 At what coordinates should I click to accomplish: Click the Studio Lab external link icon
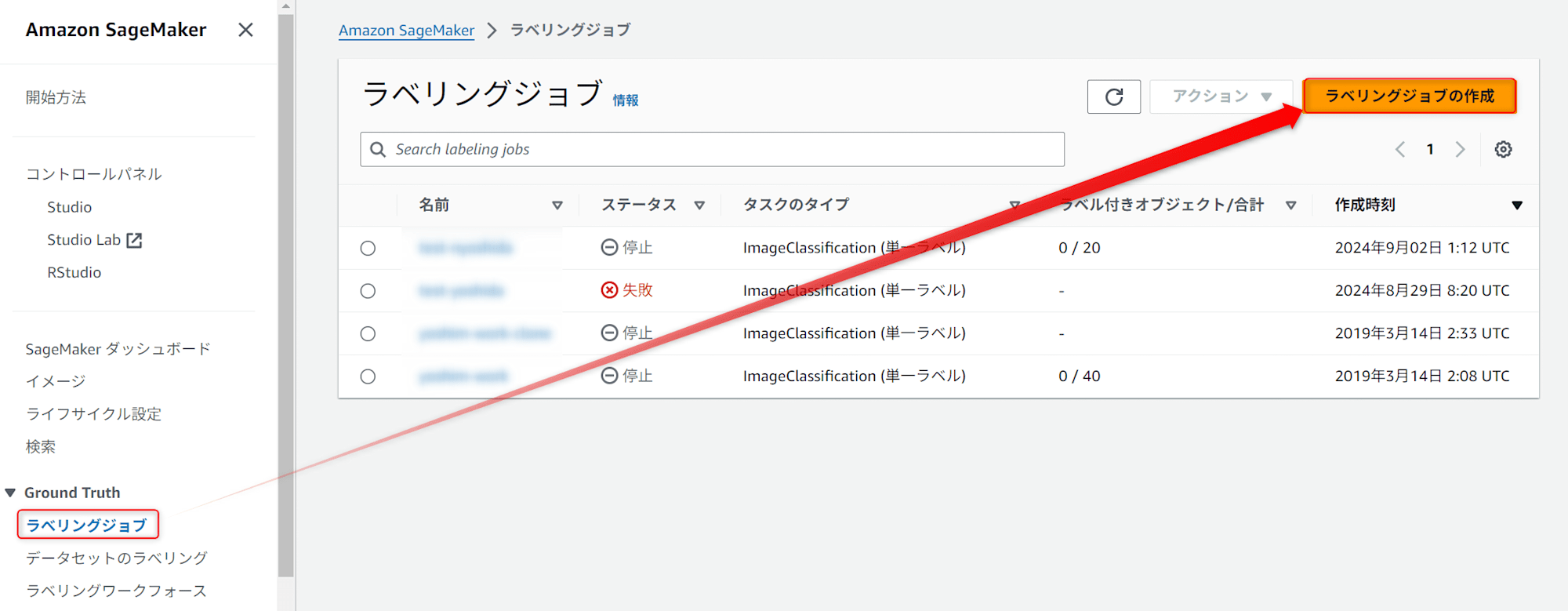click(134, 240)
